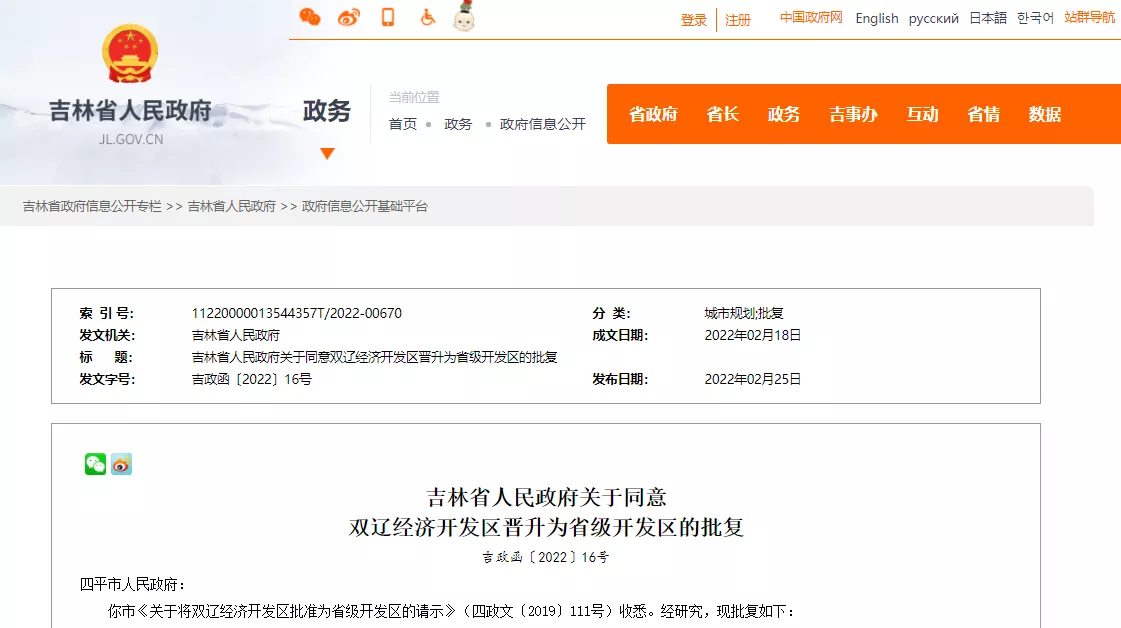This screenshot has width=1121, height=628.
Task: Select 省长 in orange navigation bar
Action: point(722,114)
